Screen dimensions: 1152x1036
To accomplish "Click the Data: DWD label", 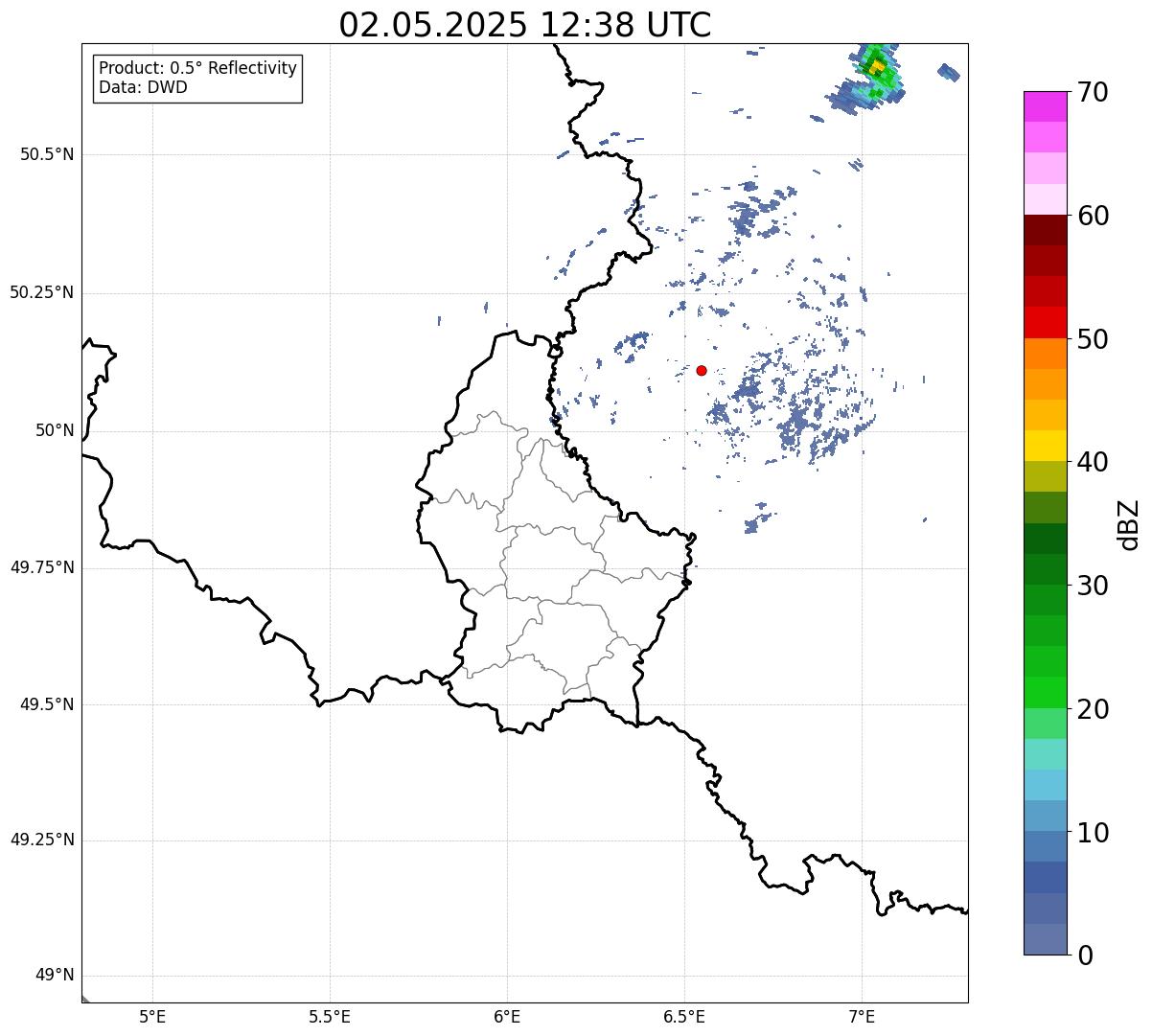I will coord(144,88).
